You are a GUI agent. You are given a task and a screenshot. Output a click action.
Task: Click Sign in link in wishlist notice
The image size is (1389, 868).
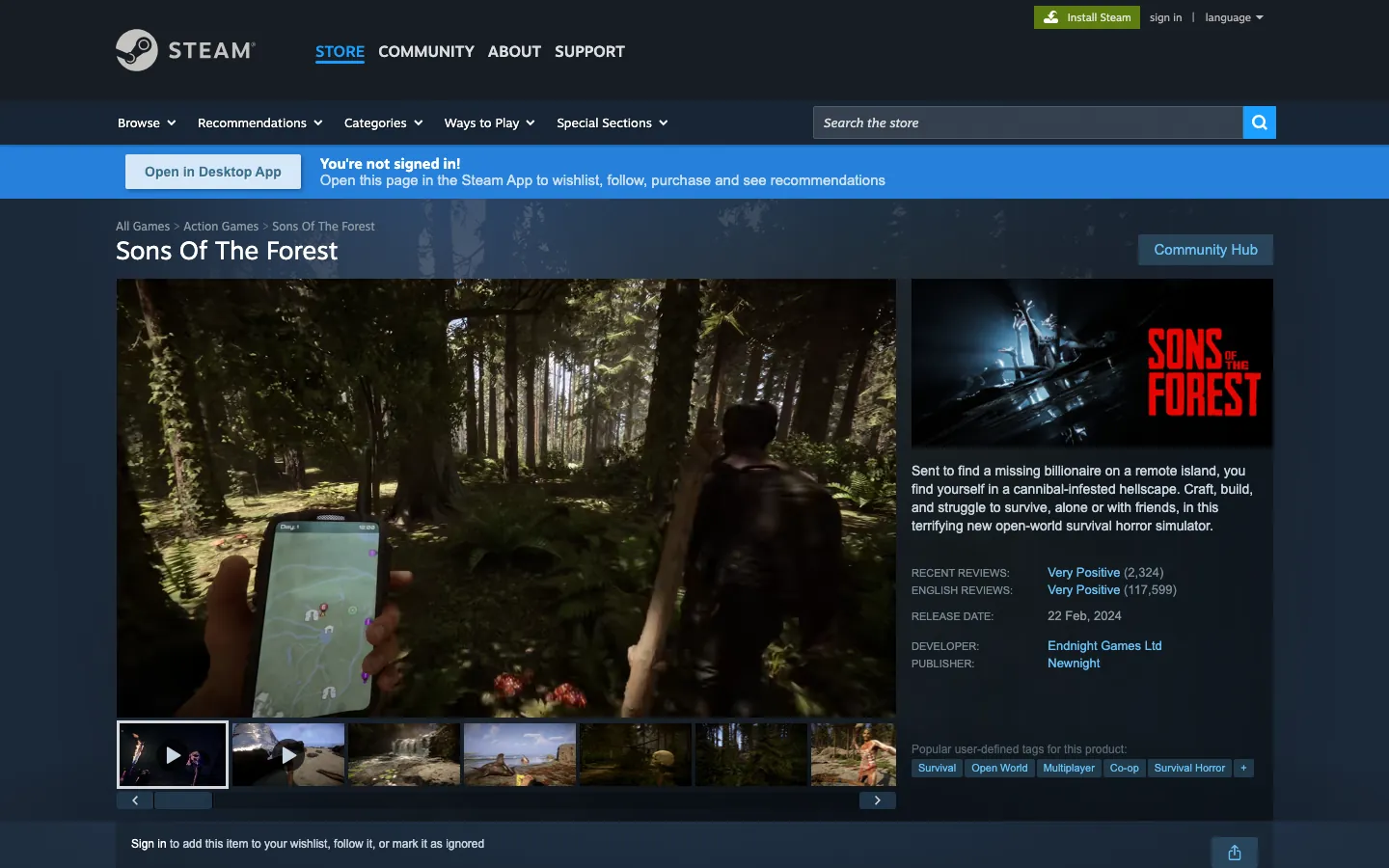coord(149,844)
